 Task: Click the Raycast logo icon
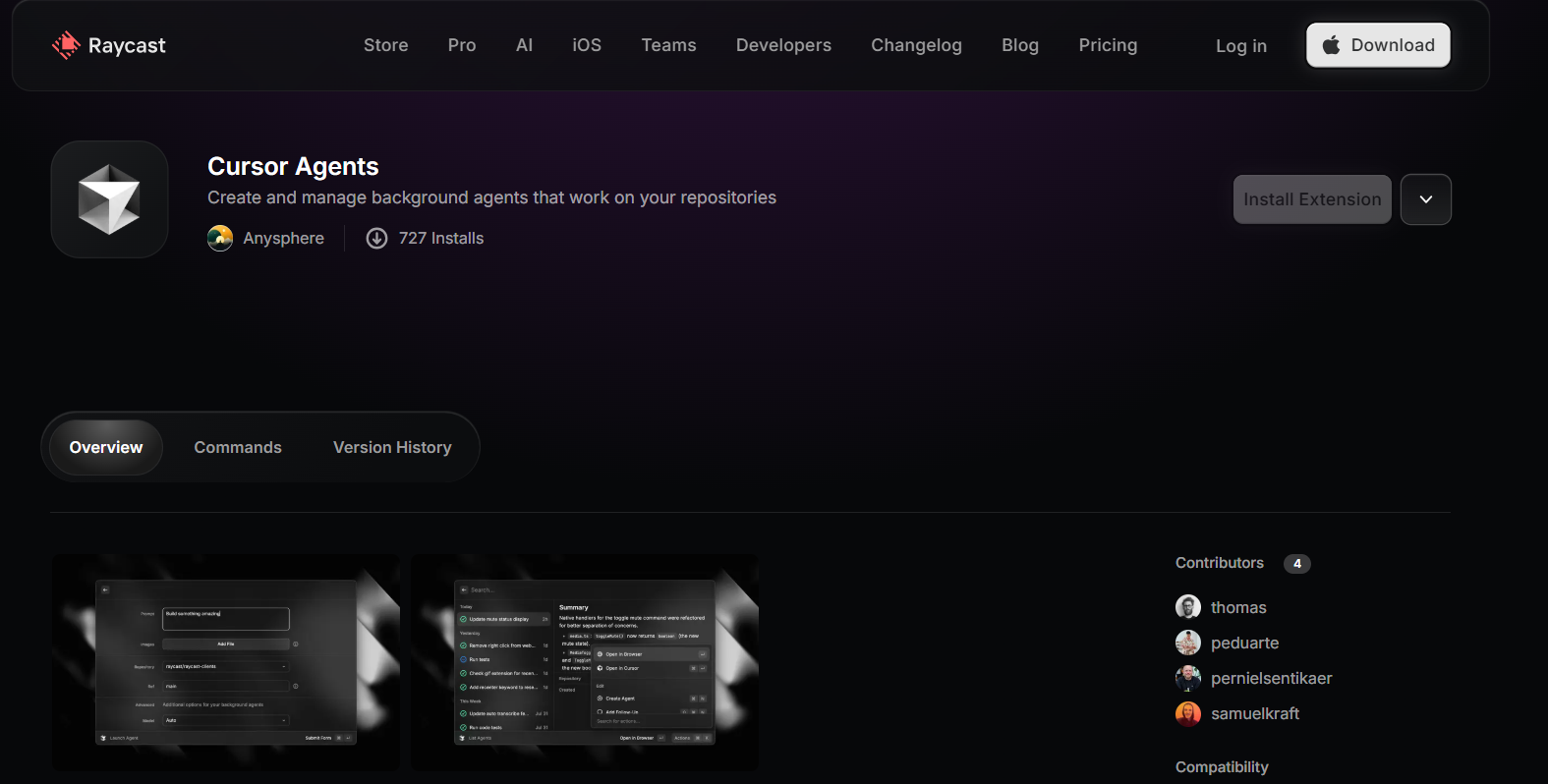(x=66, y=45)
